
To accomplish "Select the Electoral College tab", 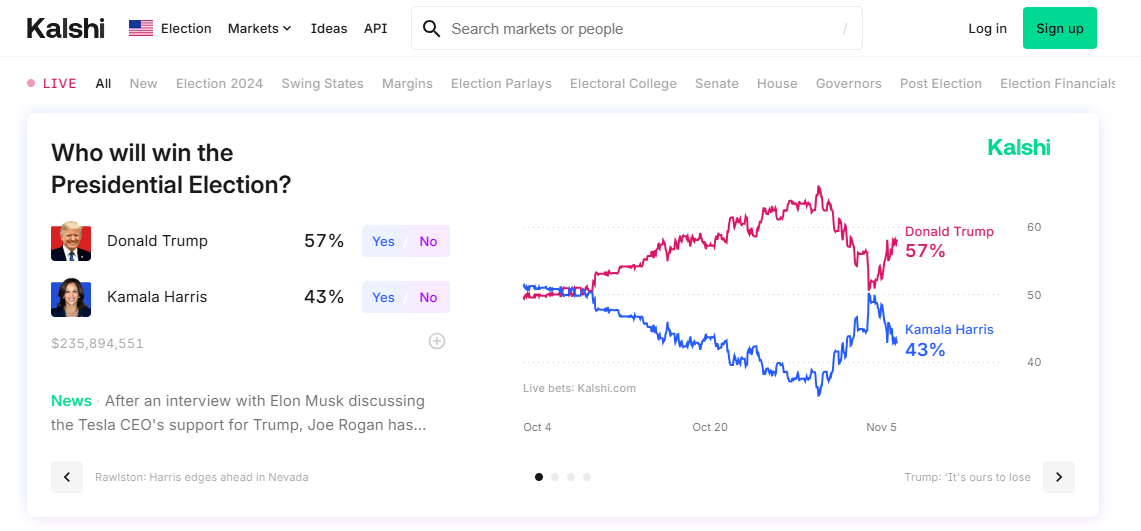I will [x=624, y=84].
